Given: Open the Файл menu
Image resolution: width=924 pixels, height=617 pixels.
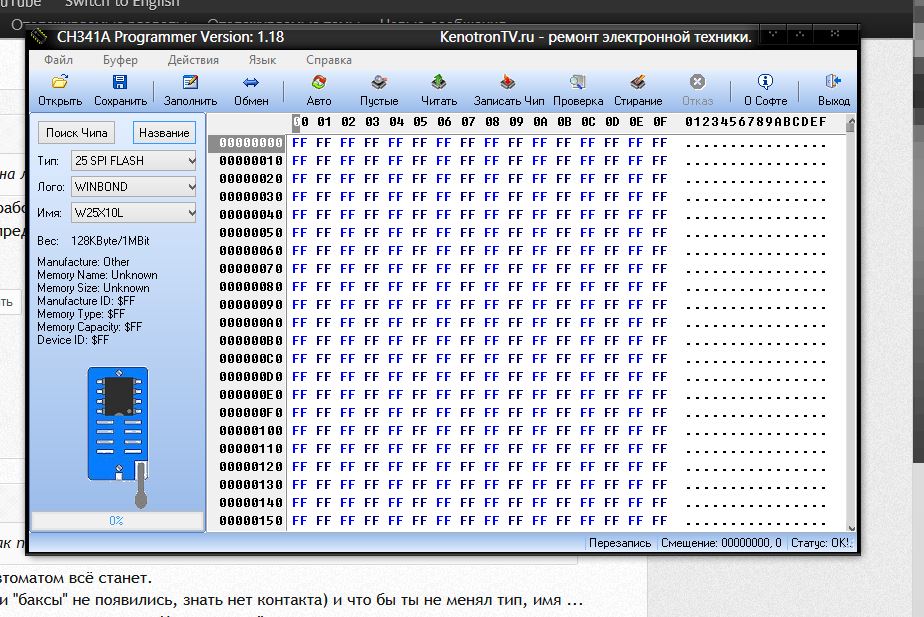Looking at the screenshot, I should (58, 60).
